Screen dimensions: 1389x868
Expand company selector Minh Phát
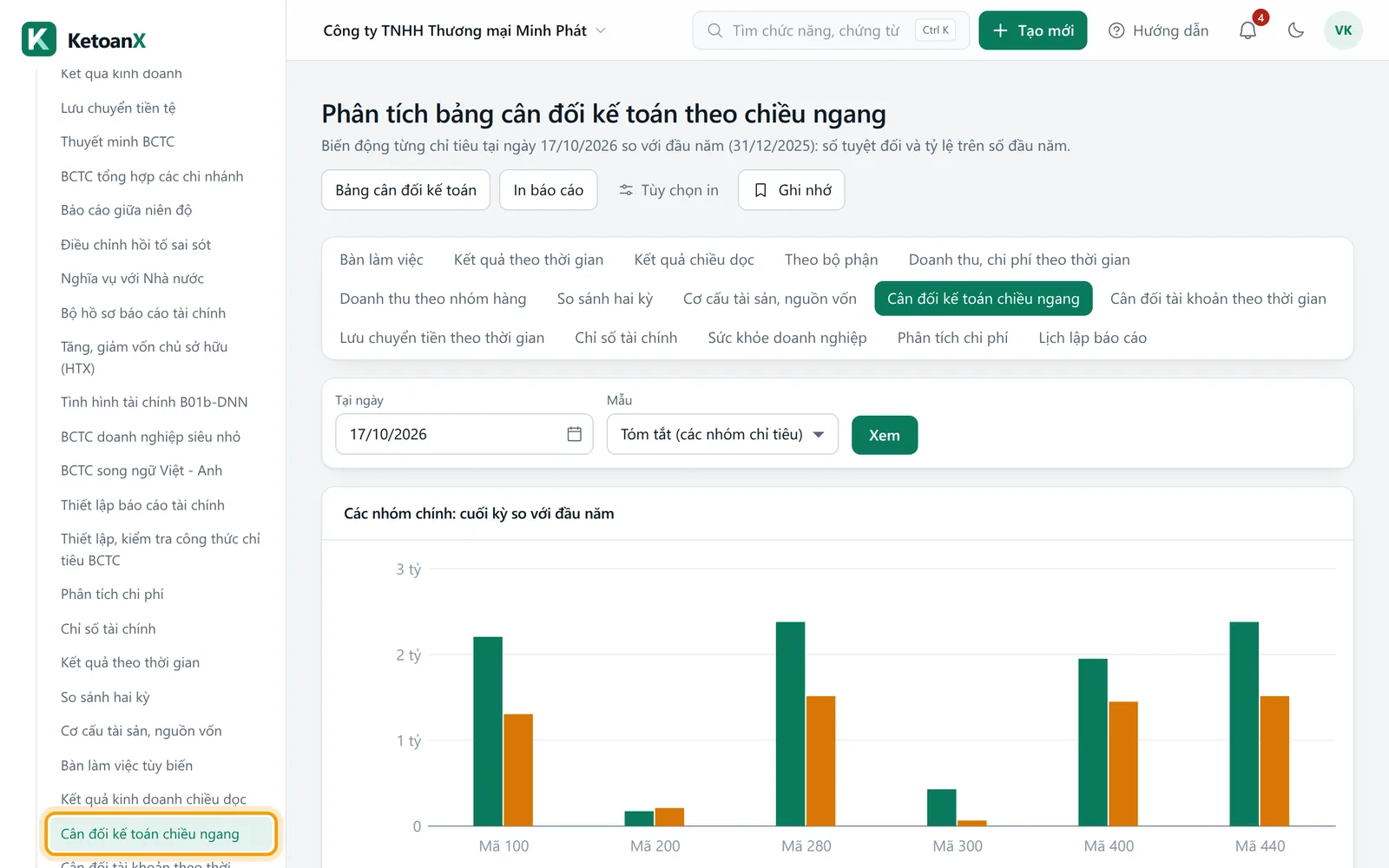tap(464, 30)
